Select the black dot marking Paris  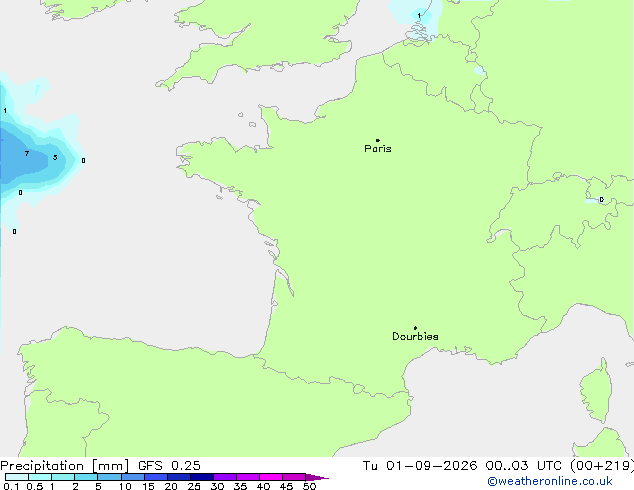[378, 140]
